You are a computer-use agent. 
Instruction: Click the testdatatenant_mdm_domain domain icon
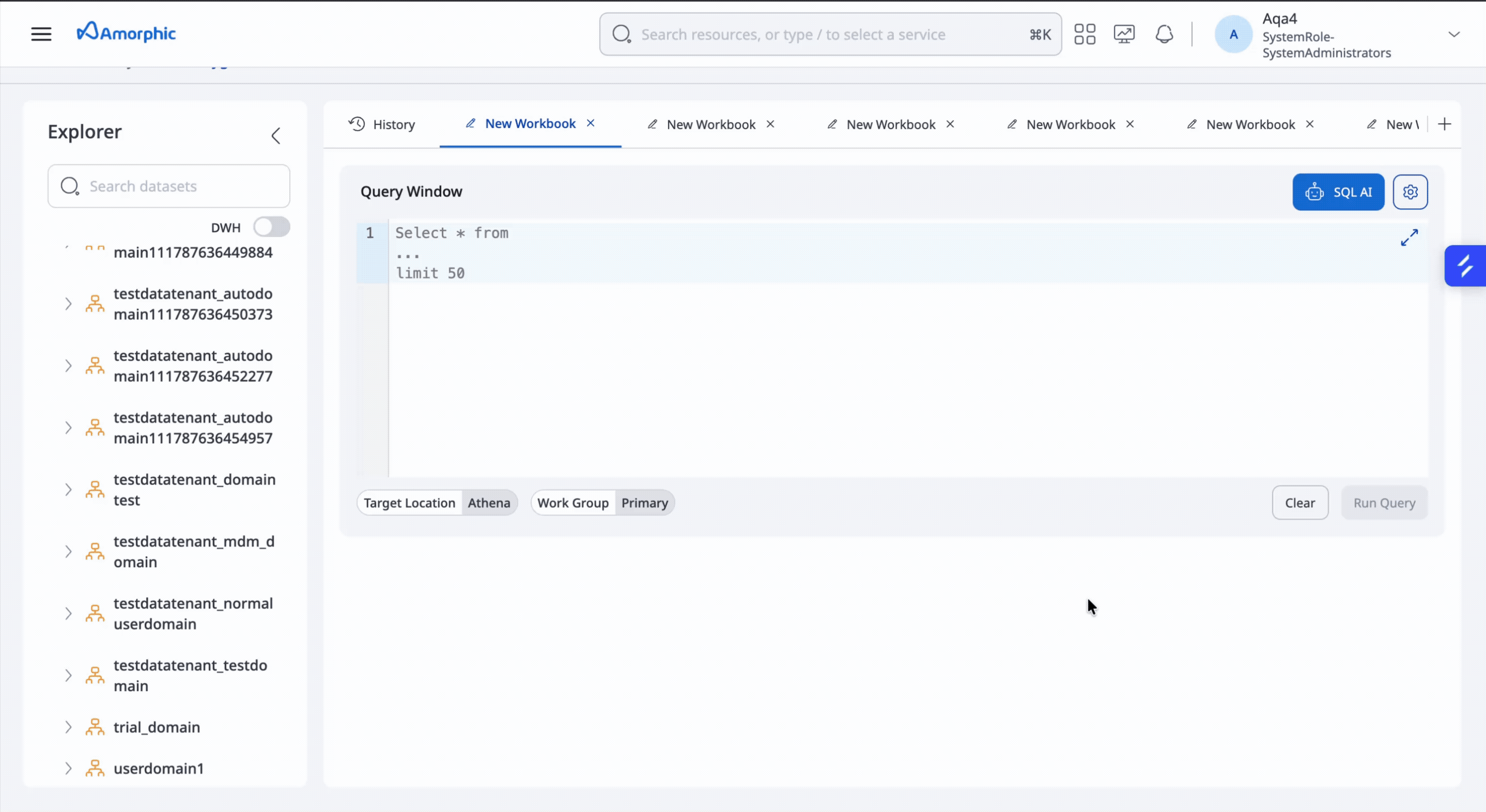95,552
